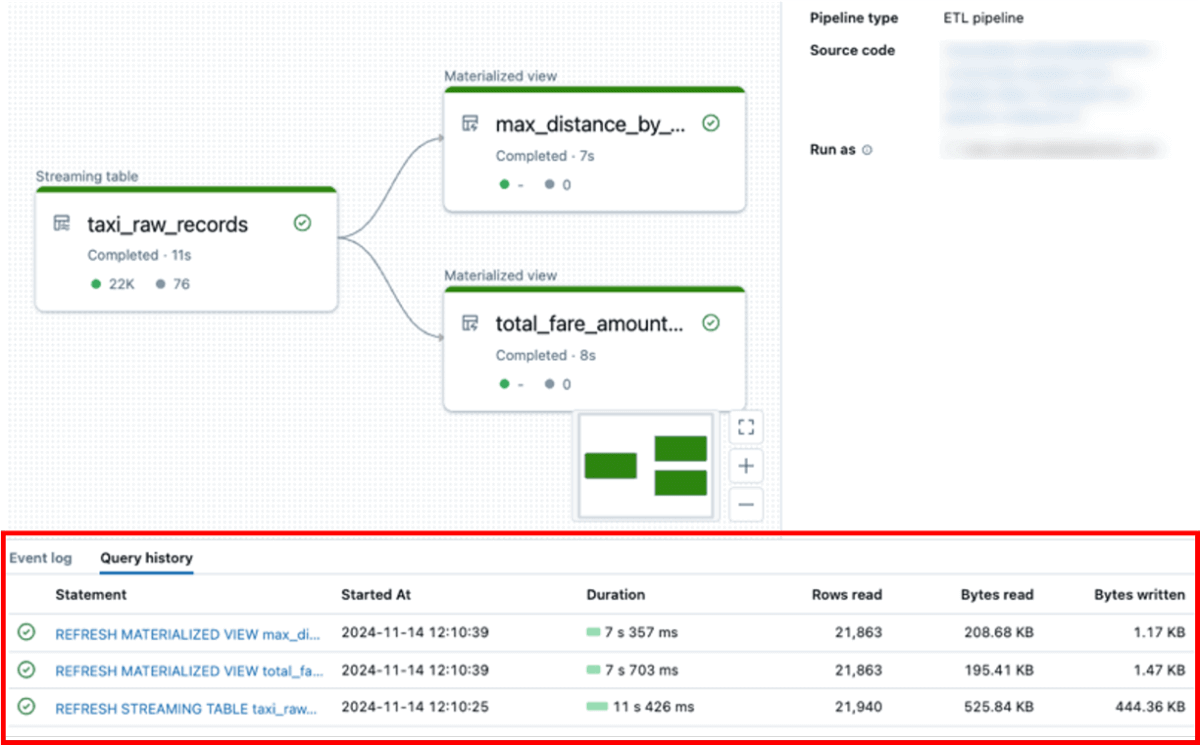Screen dimensions: 1200x745
Task: Select the total_fare_amount node title
Action: 590,324
